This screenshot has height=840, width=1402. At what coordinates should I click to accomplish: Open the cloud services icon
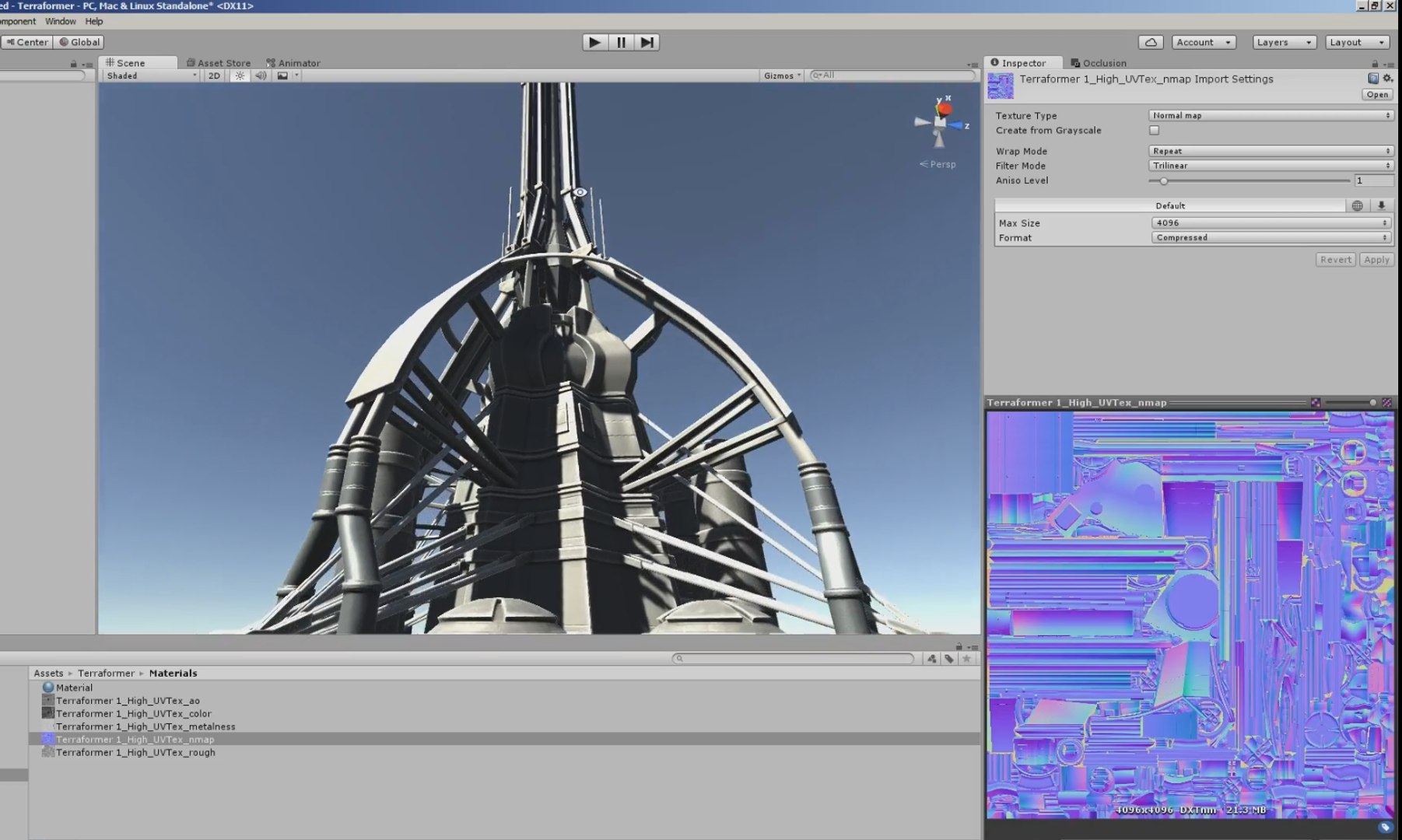pyautogui.click(x=1151, y=43)
